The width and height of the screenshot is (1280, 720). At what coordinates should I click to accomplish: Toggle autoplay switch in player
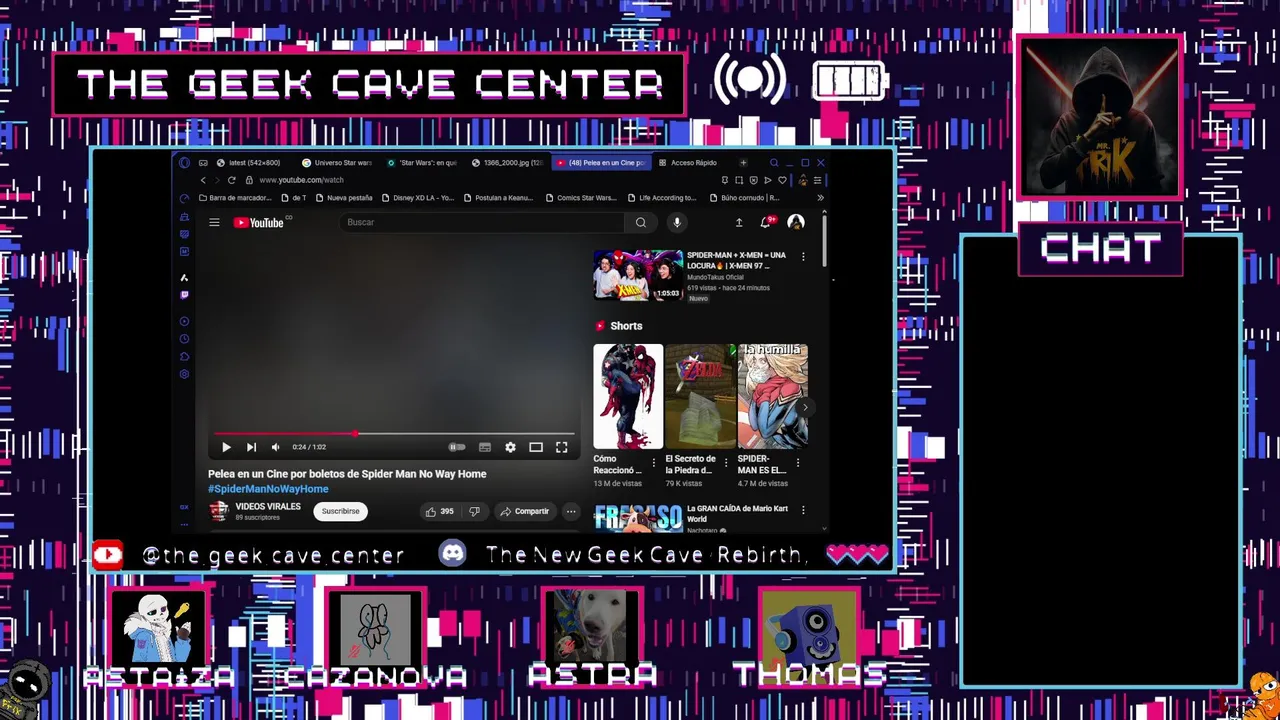coord(457,447)
